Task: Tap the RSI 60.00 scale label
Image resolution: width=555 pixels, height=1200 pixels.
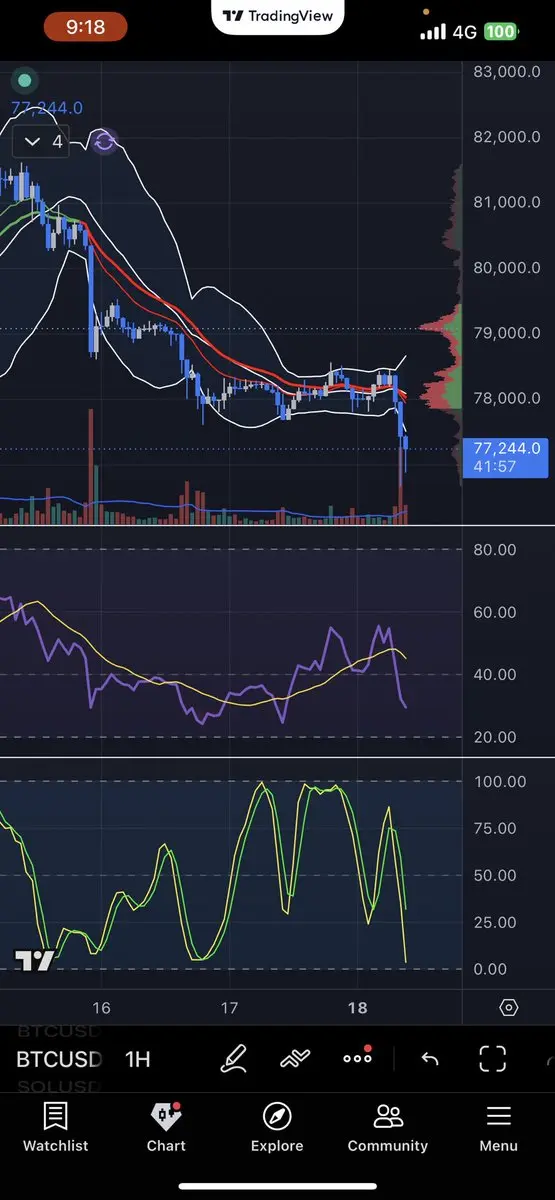Action: click(x=495, y=612)
